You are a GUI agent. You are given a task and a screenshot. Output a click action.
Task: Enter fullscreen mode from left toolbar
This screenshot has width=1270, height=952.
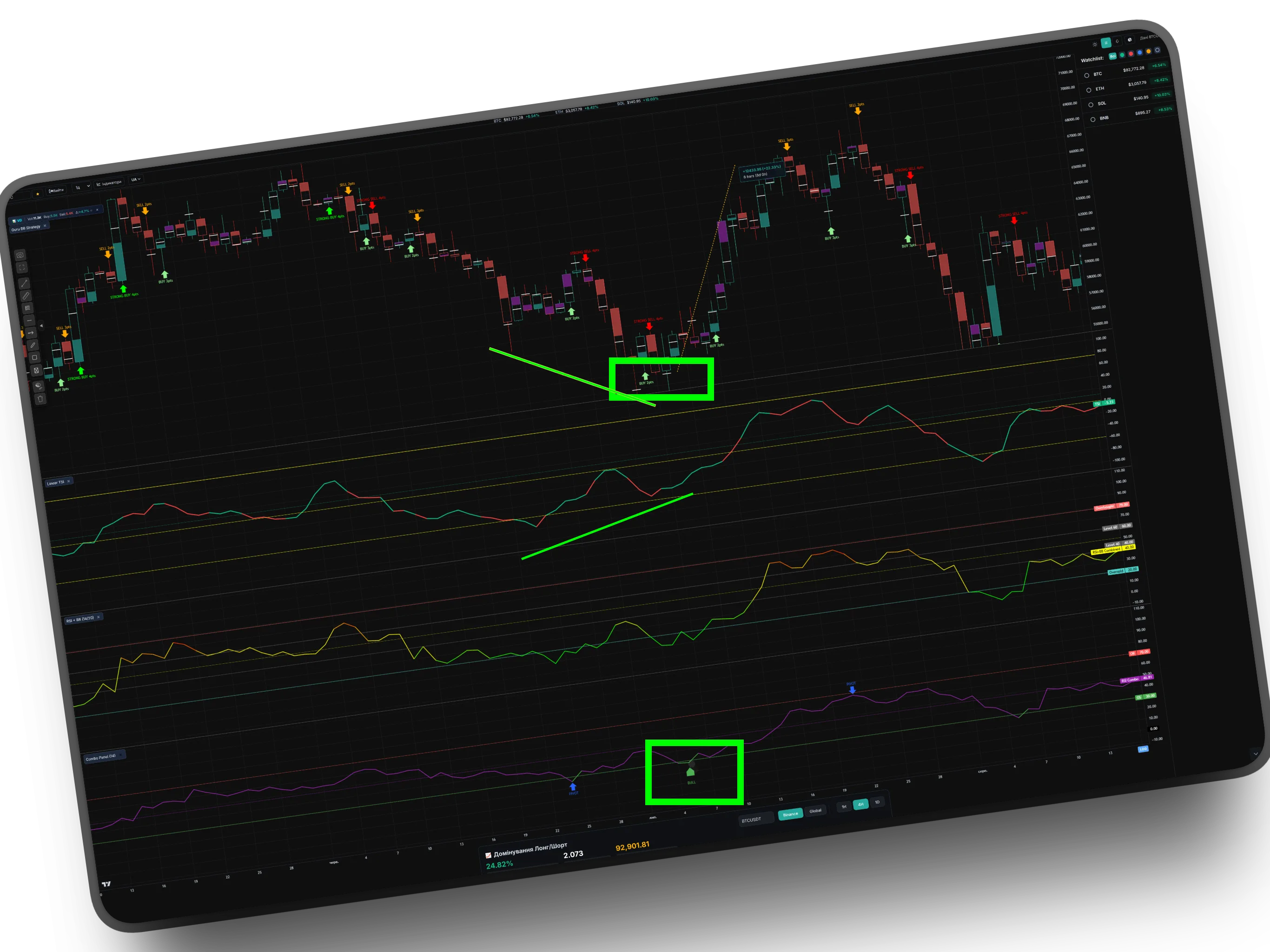coord(22,268)
